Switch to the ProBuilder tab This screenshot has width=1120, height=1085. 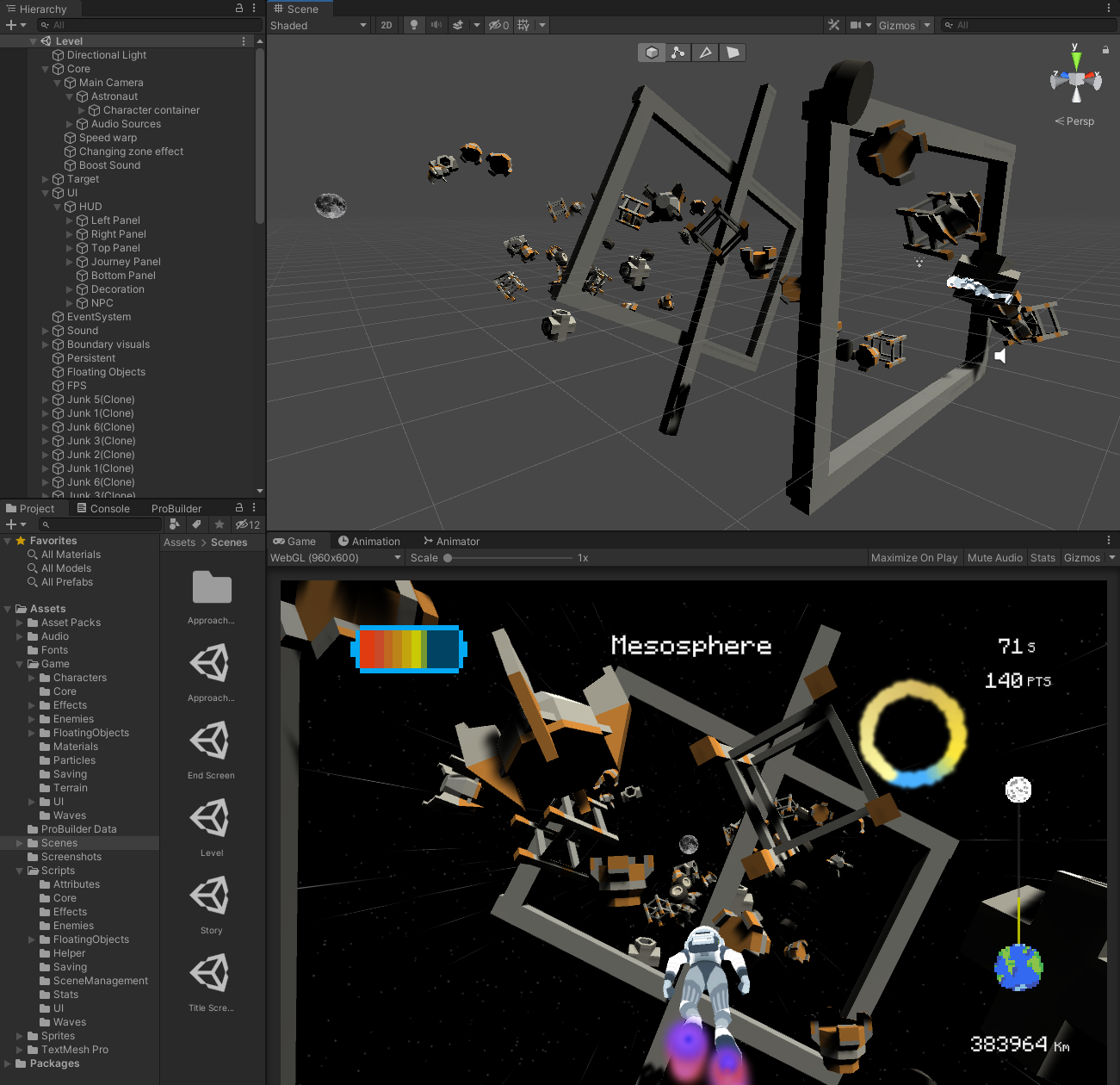pos(176,508)
